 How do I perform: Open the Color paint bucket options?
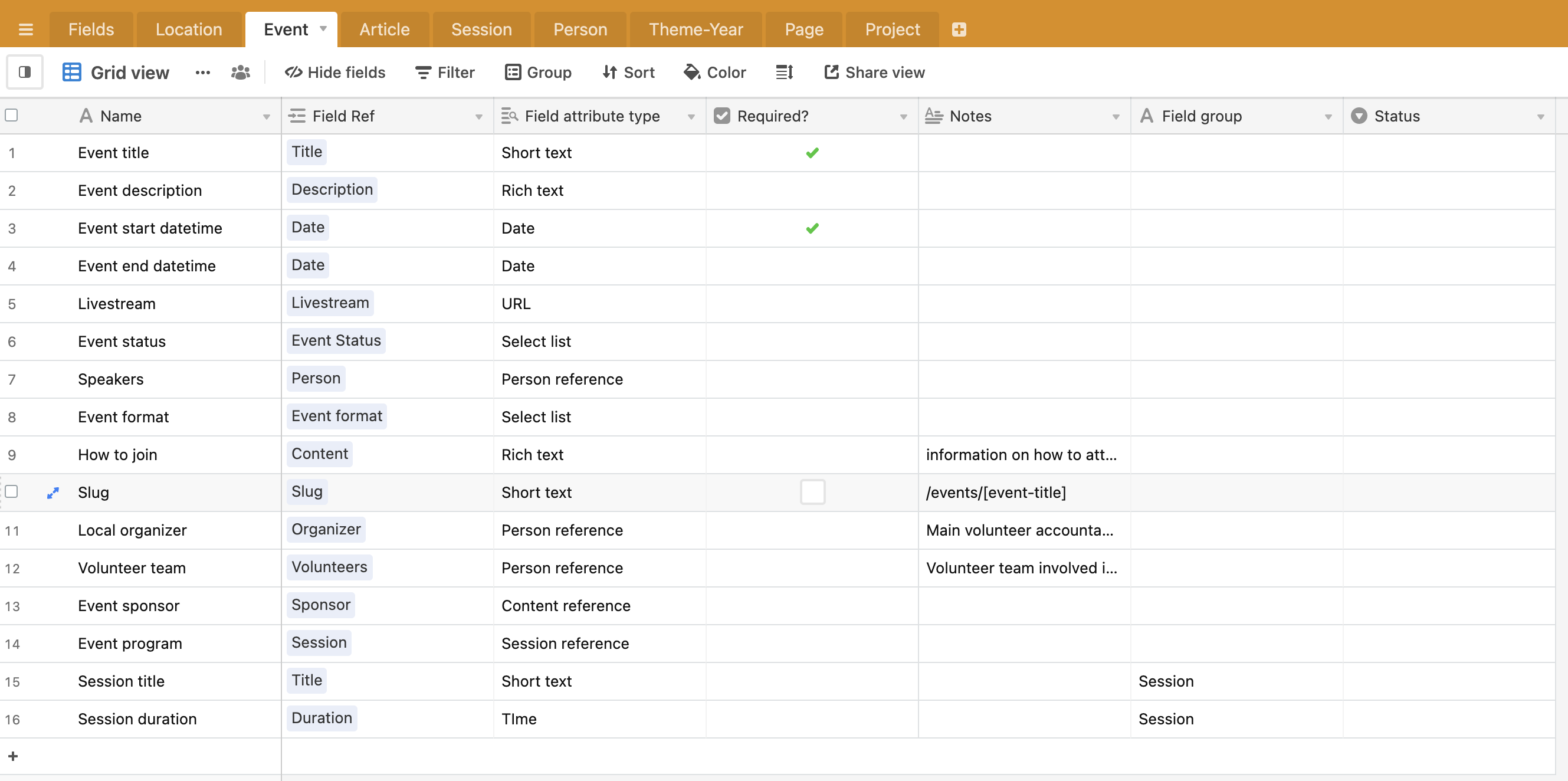[x=714, y=73]
